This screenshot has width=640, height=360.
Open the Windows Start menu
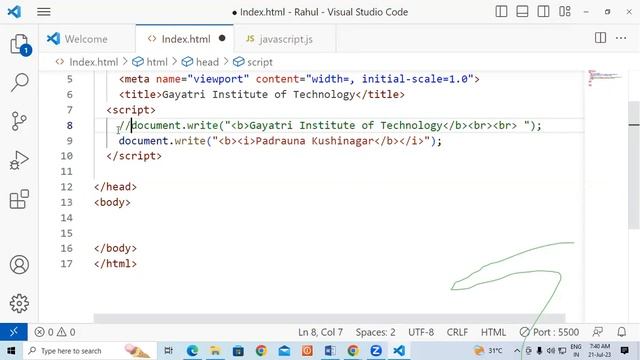[x=11, y=351]
